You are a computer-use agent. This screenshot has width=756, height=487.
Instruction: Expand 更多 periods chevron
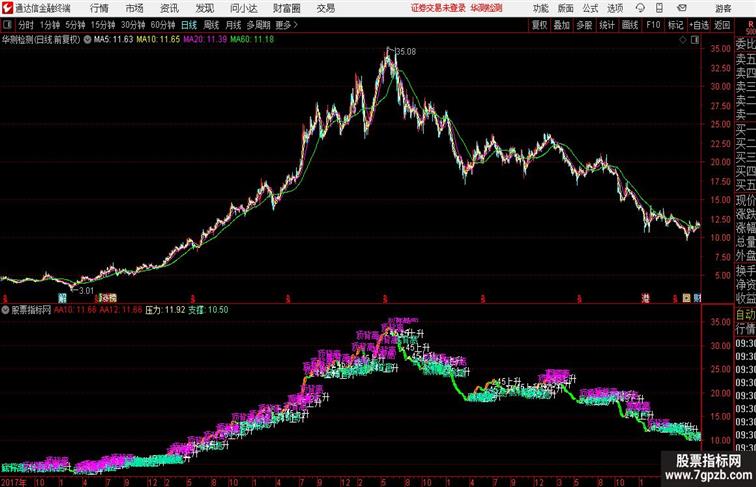(x=286, y=25)
